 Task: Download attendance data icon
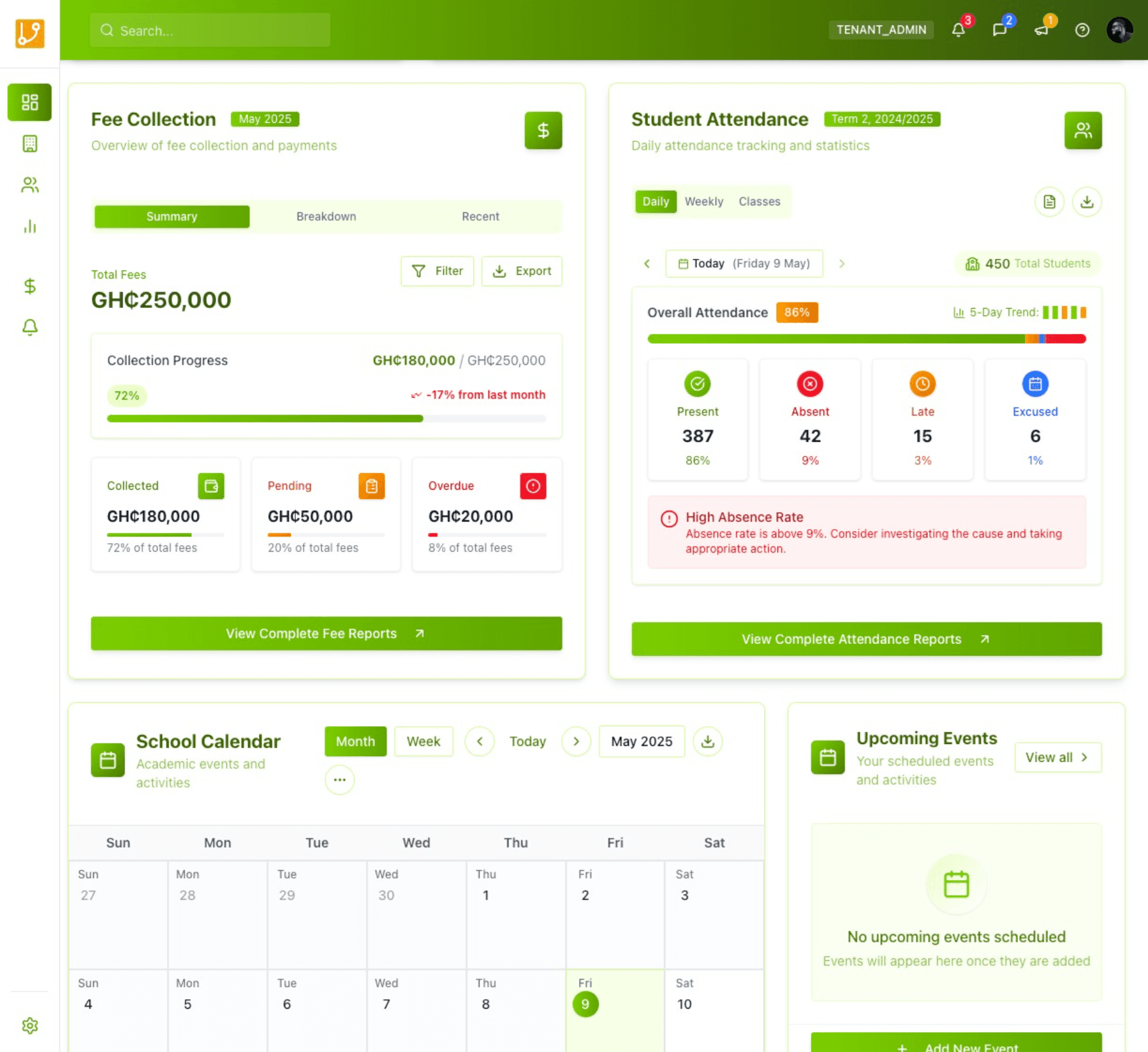[1087, 202]
